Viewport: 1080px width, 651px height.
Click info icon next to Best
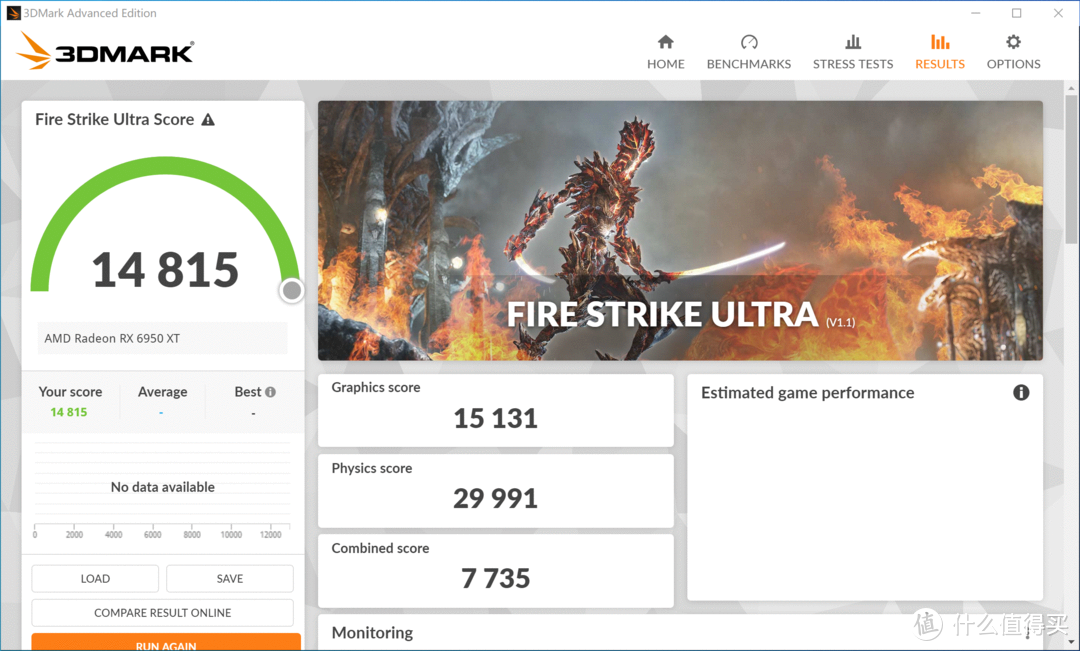click(x=270, y=392)
